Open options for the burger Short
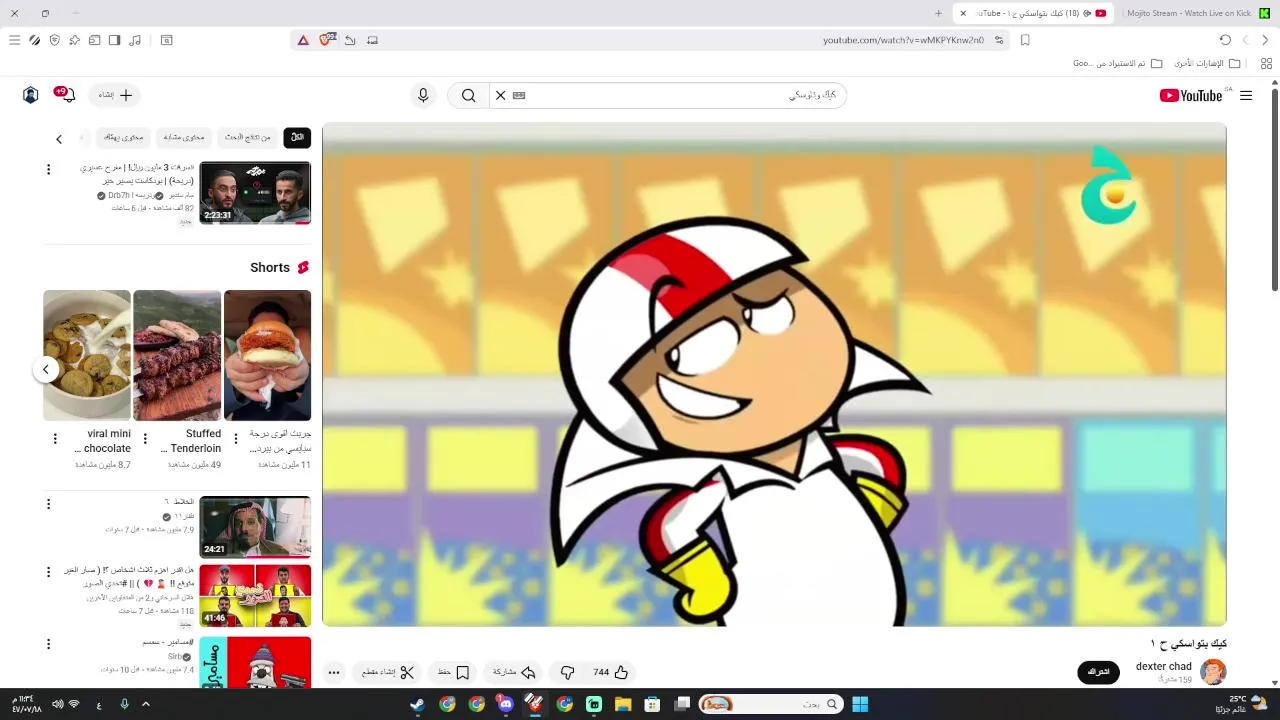 coord(236,438)
